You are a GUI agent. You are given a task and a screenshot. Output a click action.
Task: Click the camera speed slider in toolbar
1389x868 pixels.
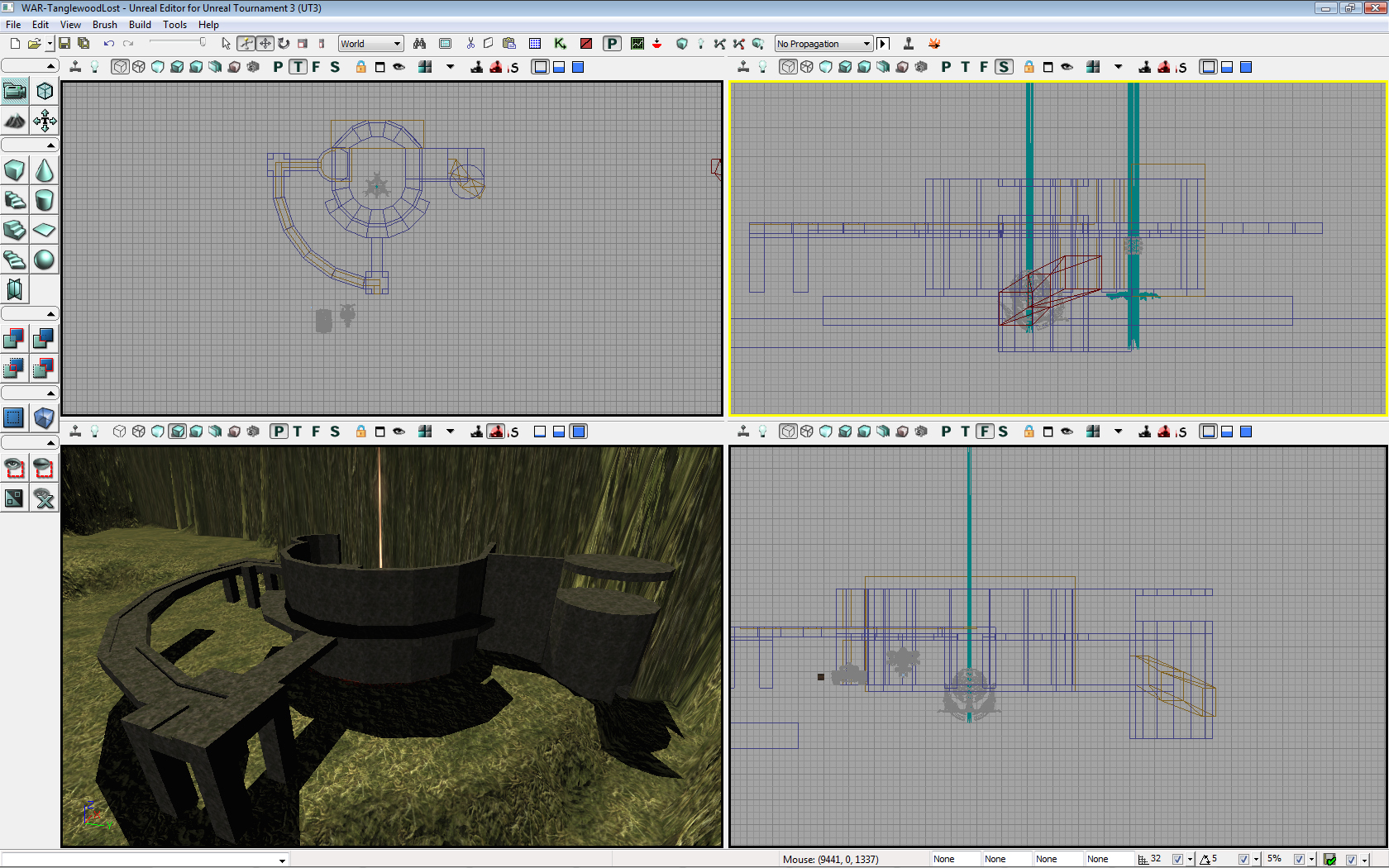(178, 43)
